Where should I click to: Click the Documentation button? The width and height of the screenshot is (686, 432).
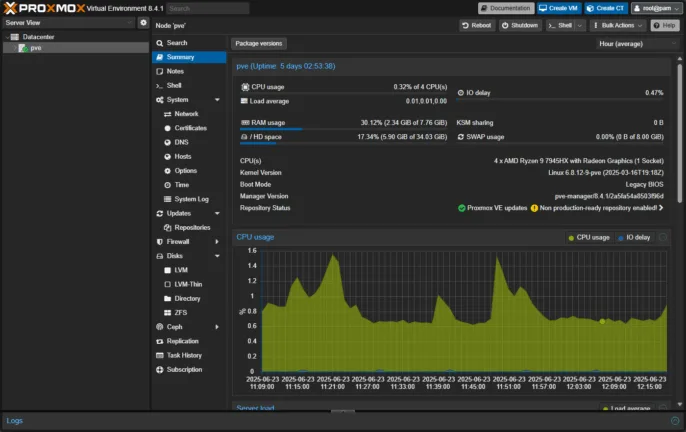point(506,8)
